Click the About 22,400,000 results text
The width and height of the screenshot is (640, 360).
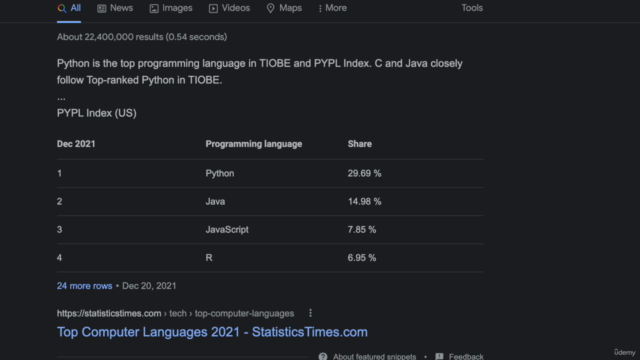(142, 37)
